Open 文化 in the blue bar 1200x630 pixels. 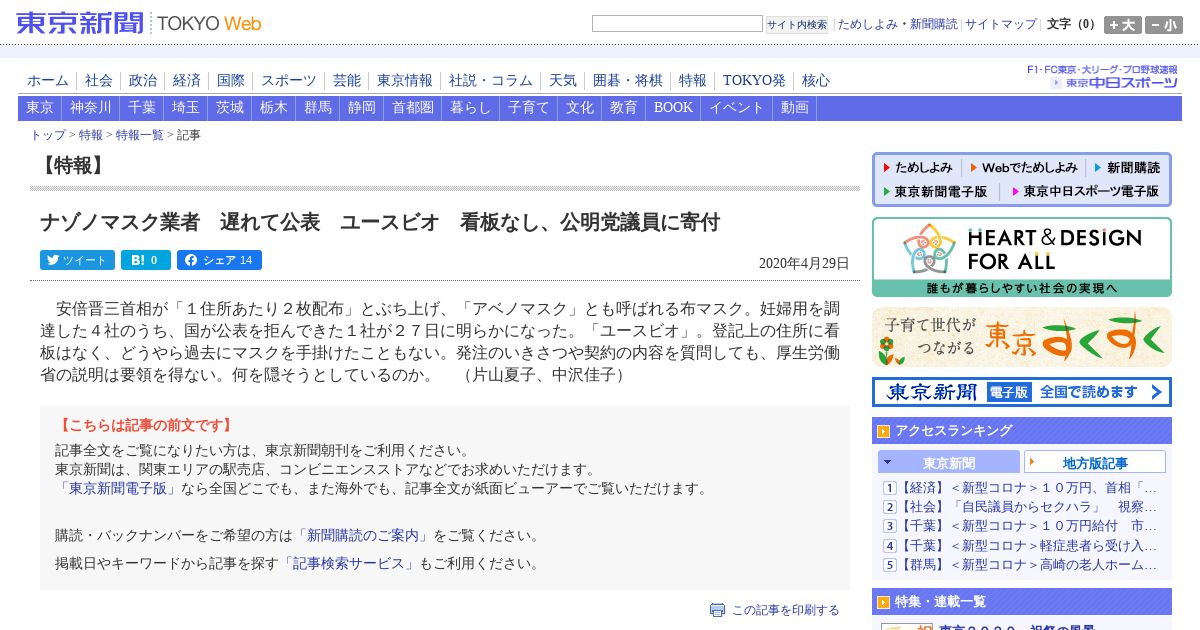(x=580, y=108)
